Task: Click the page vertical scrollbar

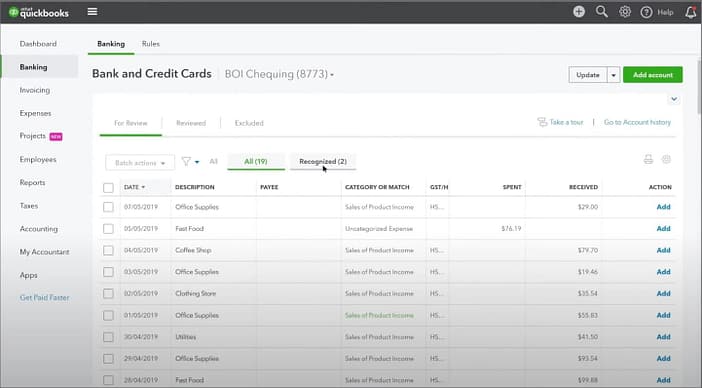Action: (698, 87)
